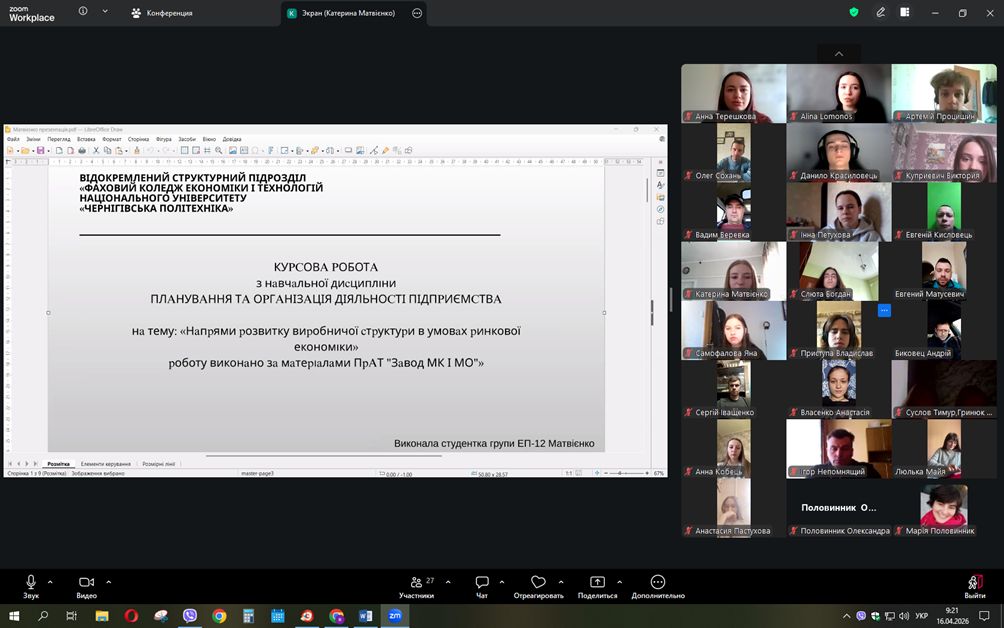Viewport: 1004px width, 628px height.
Task: Select Анна Терешкова video thumbnail
Action: click(733, 93)
